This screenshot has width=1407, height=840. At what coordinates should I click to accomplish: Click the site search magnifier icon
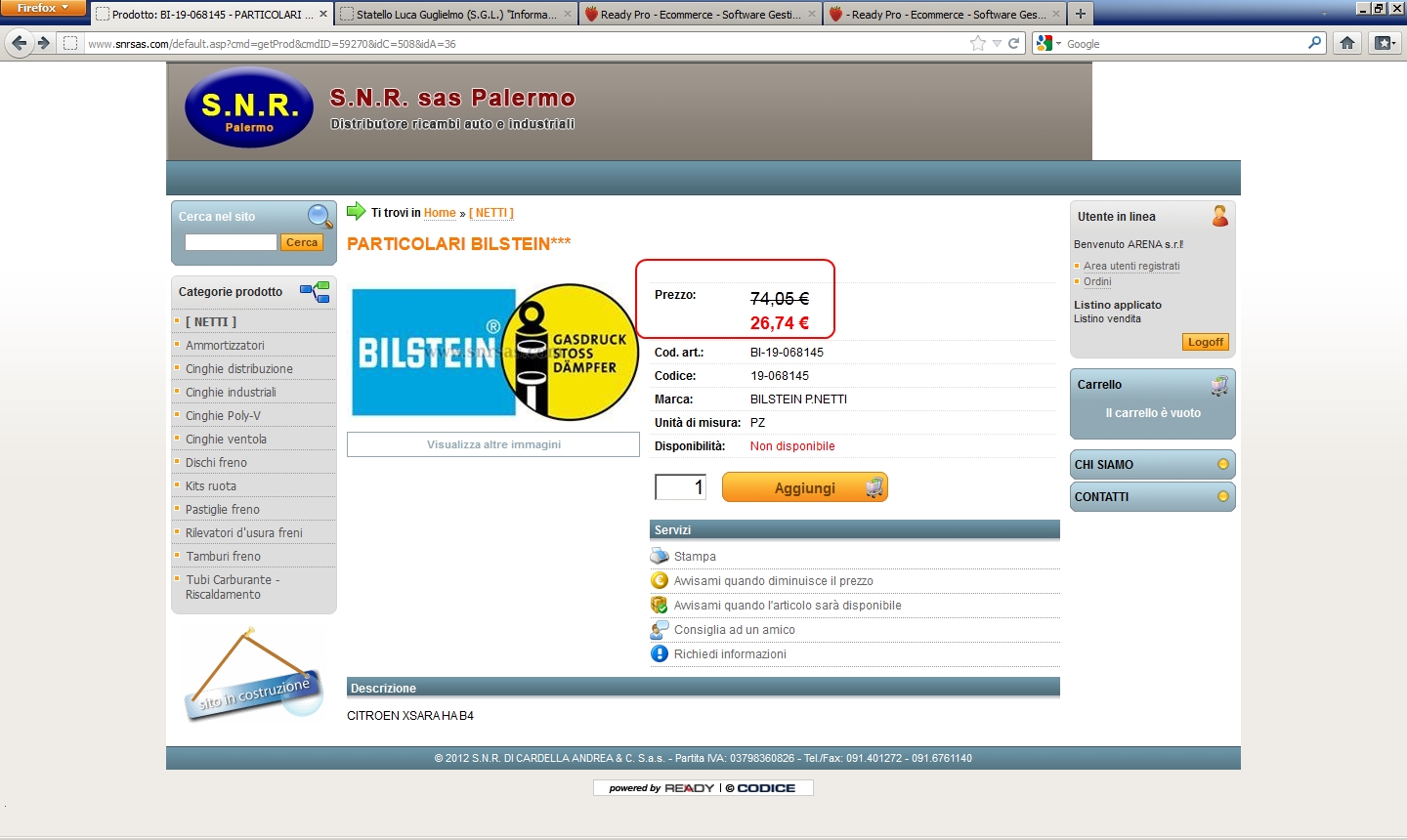(320, 216)
